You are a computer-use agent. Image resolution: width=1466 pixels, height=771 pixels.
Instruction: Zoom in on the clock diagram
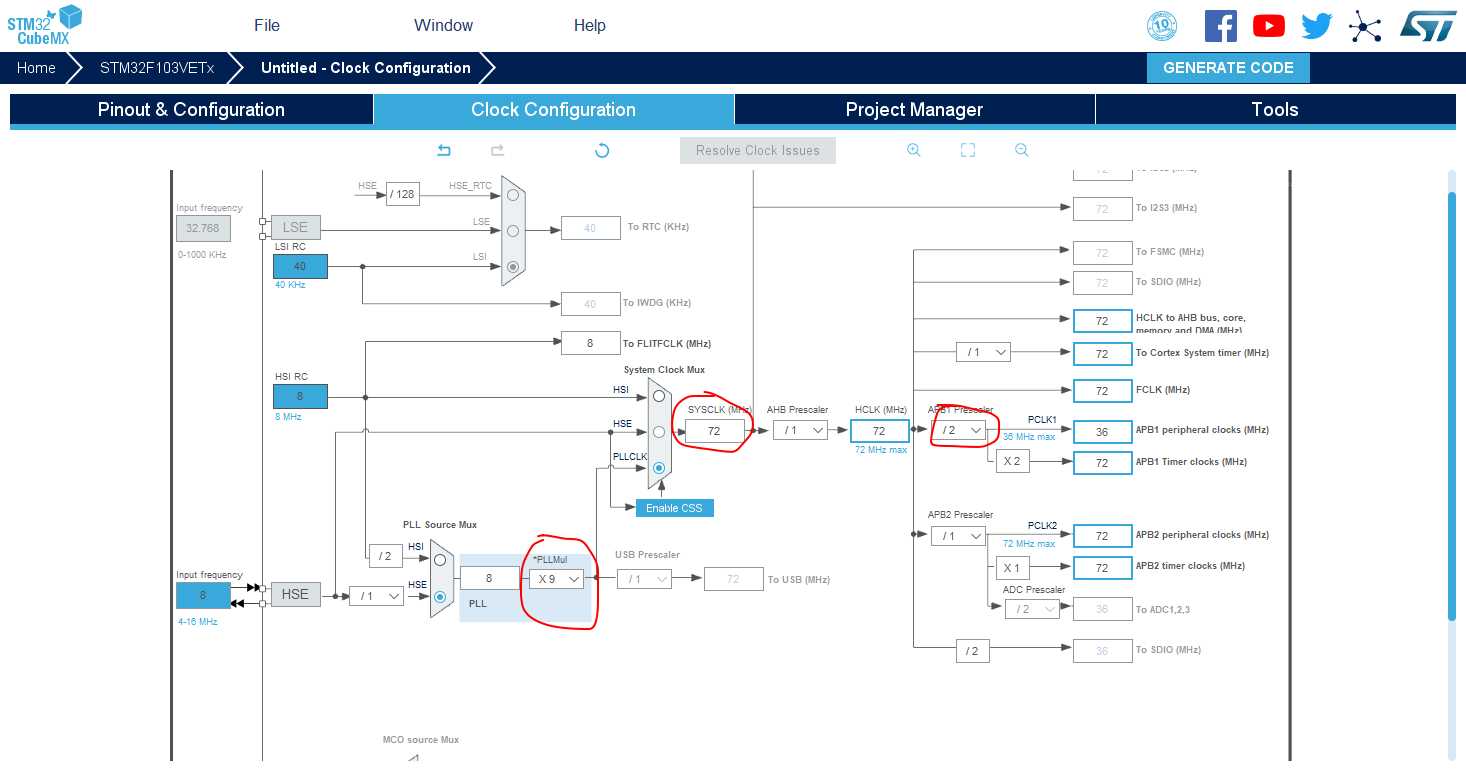pyautogui.click(x=913, y=150)
